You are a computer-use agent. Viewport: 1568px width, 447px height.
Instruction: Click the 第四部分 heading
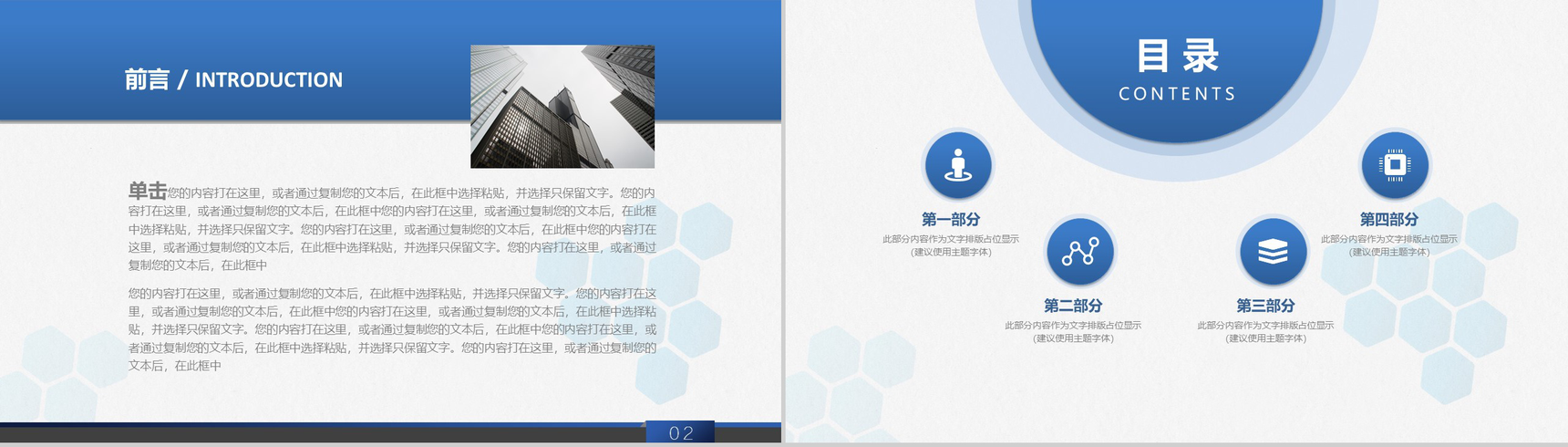1389,219
